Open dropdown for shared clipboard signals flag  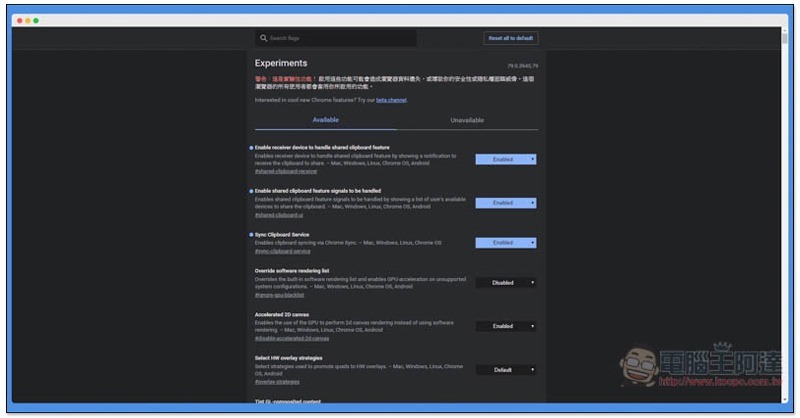tap(505, 203)
